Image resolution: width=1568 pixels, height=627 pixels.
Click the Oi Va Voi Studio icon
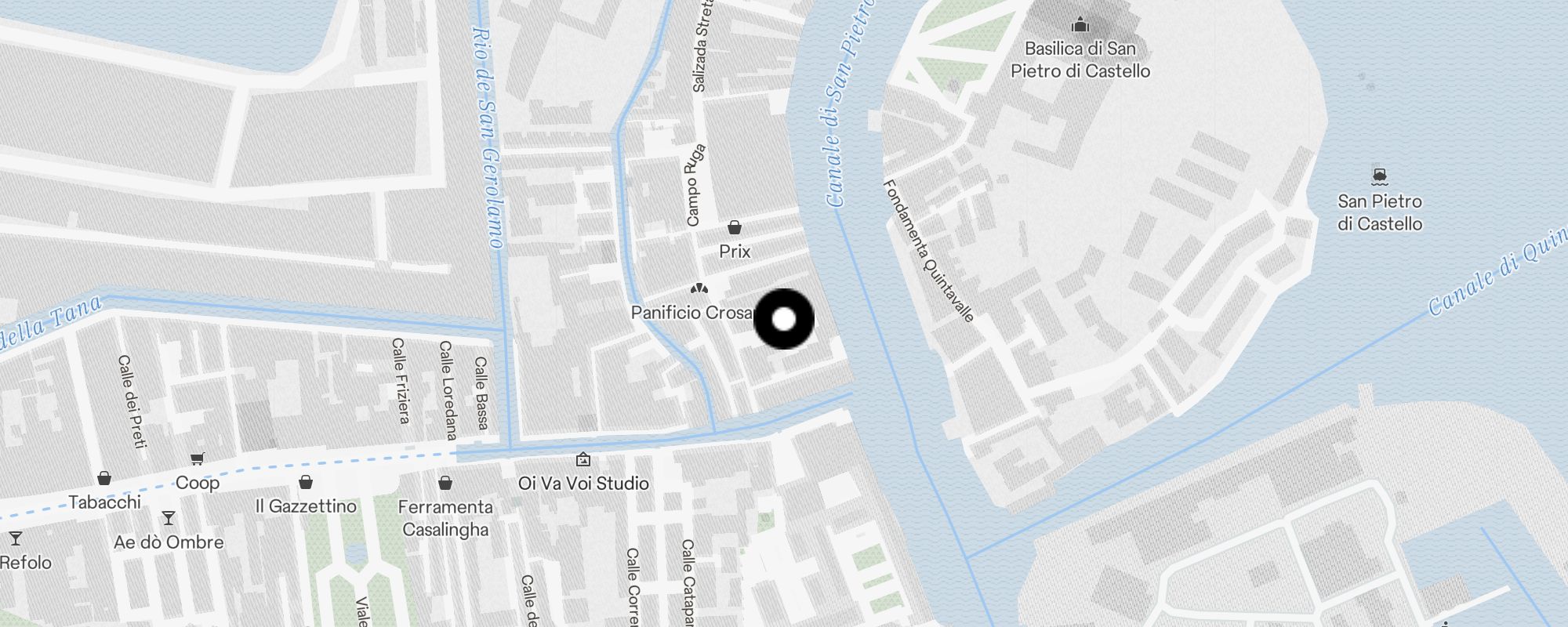(583, 459)
